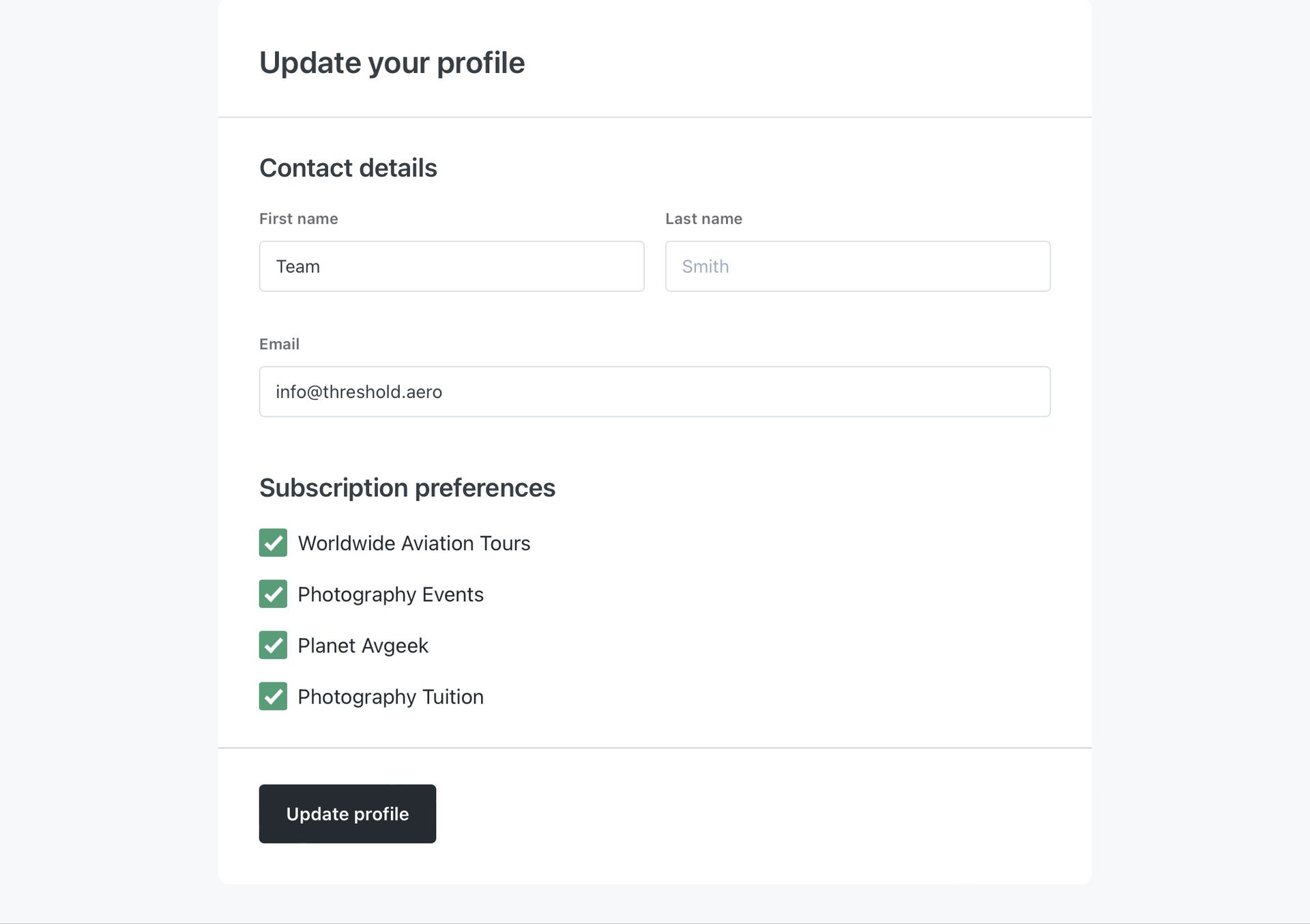
Task: Click the Update your profile heading
Action: point(392,63)
